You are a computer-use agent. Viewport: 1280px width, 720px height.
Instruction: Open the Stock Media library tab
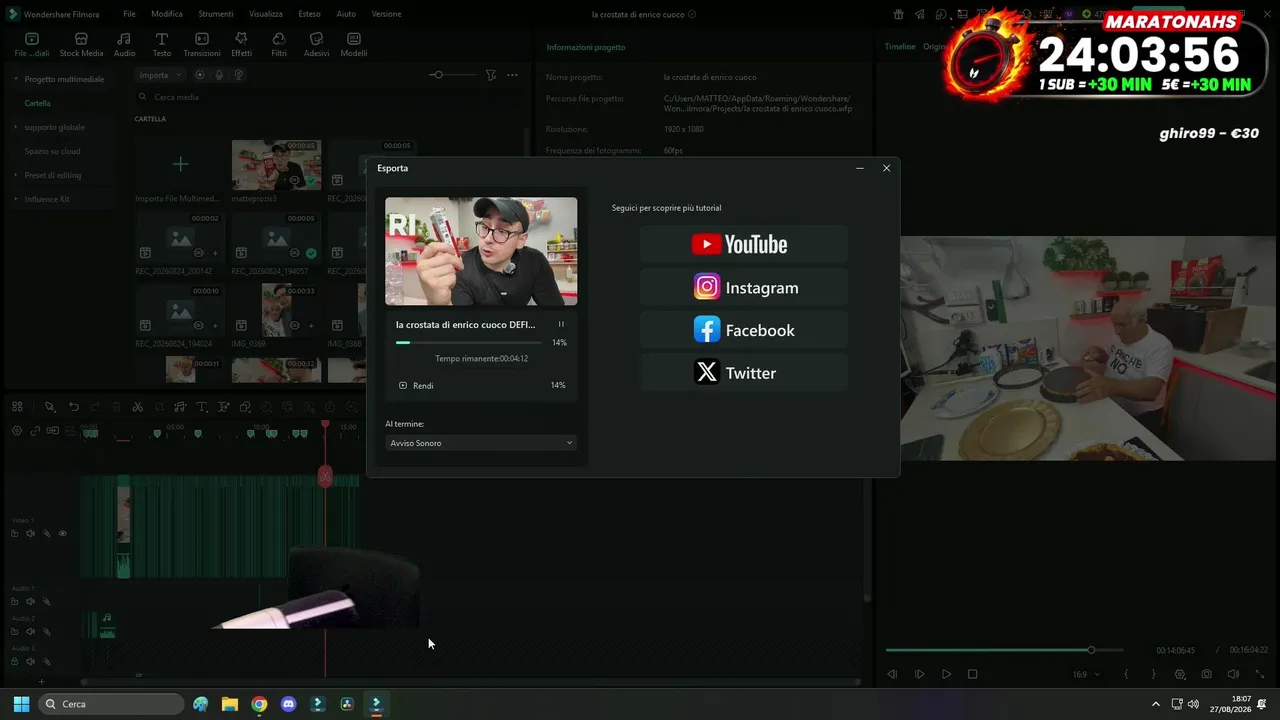point(81,44)
